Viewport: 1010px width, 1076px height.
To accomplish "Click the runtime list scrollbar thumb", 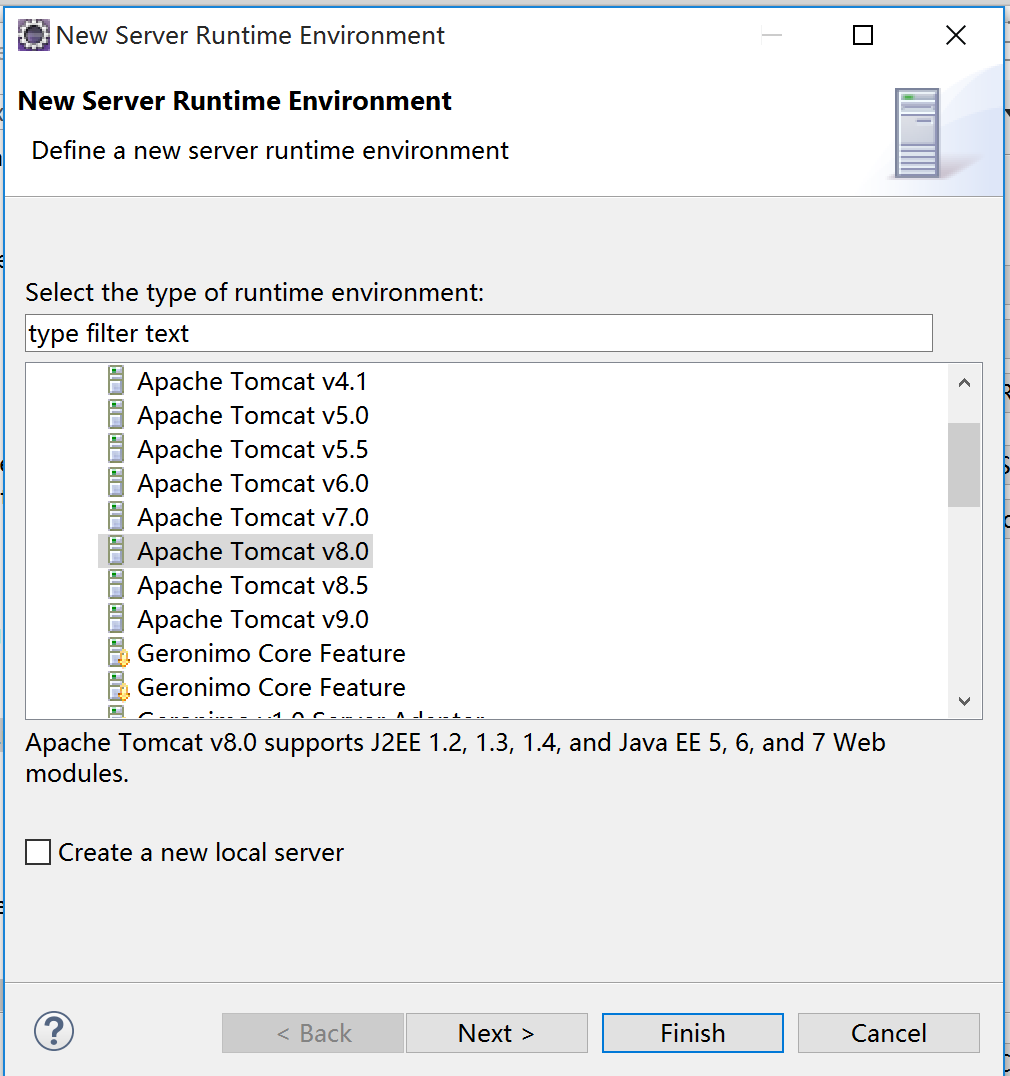I will click(964, 465).
